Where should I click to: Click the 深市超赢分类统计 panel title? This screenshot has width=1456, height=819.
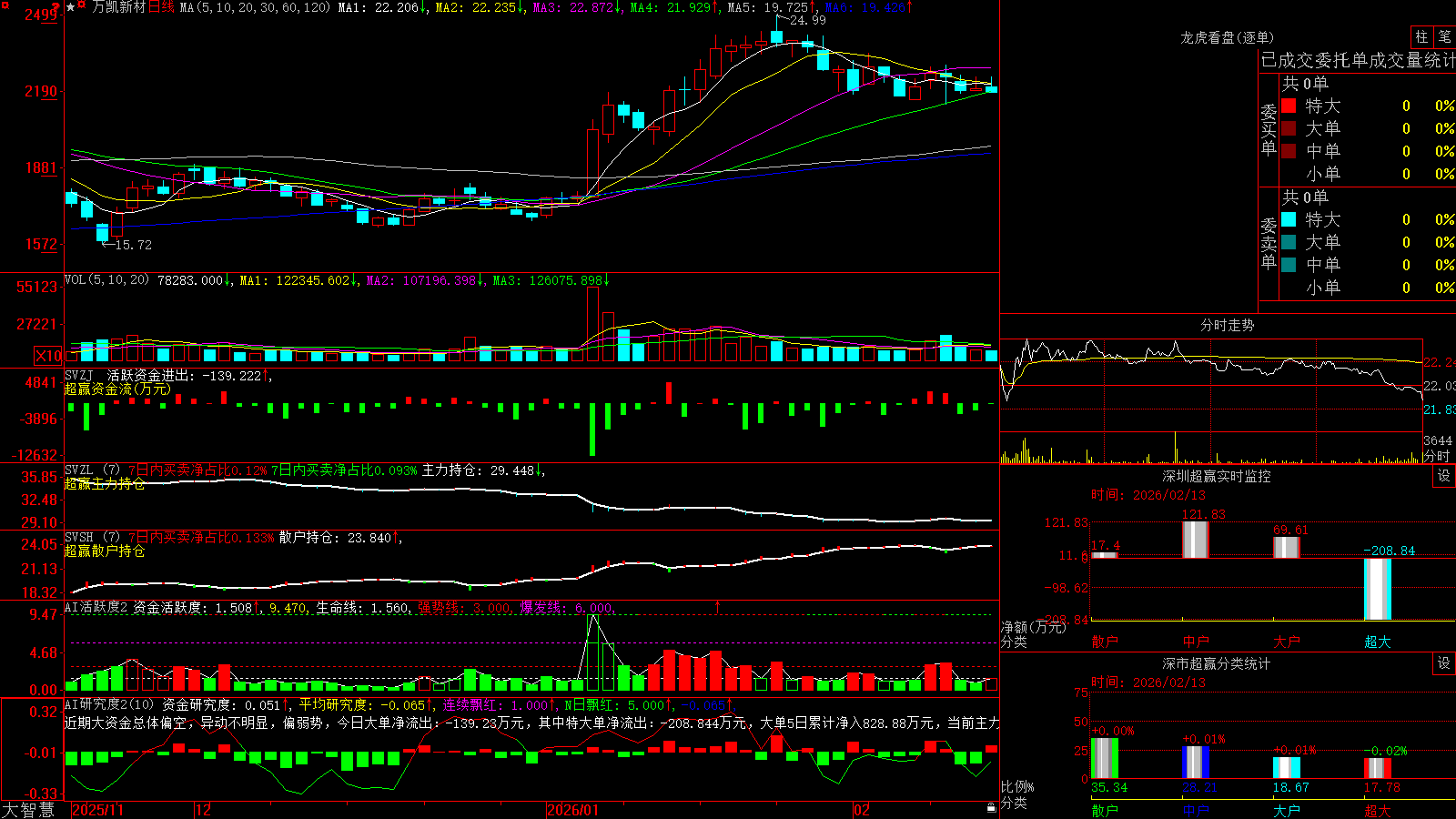1217,663
